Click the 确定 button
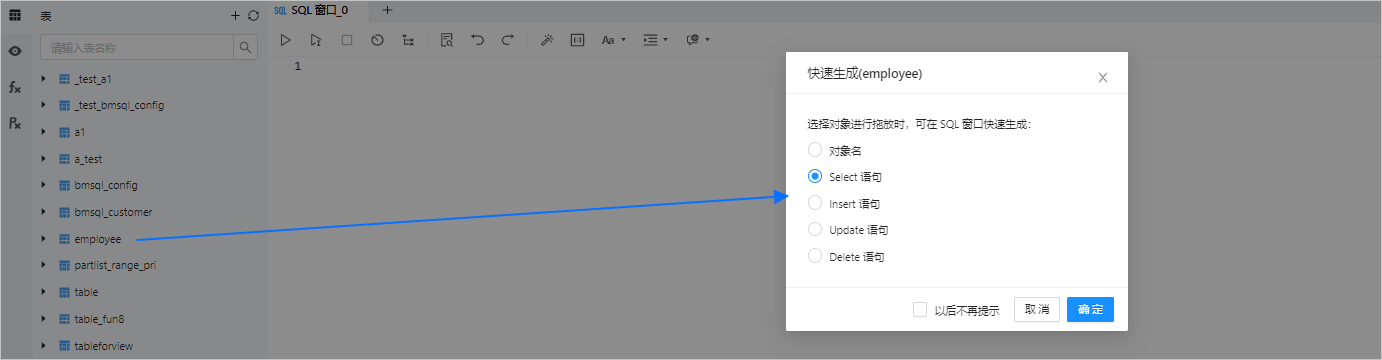This screenshot has width=1382, height=360. click(1090, 310)
